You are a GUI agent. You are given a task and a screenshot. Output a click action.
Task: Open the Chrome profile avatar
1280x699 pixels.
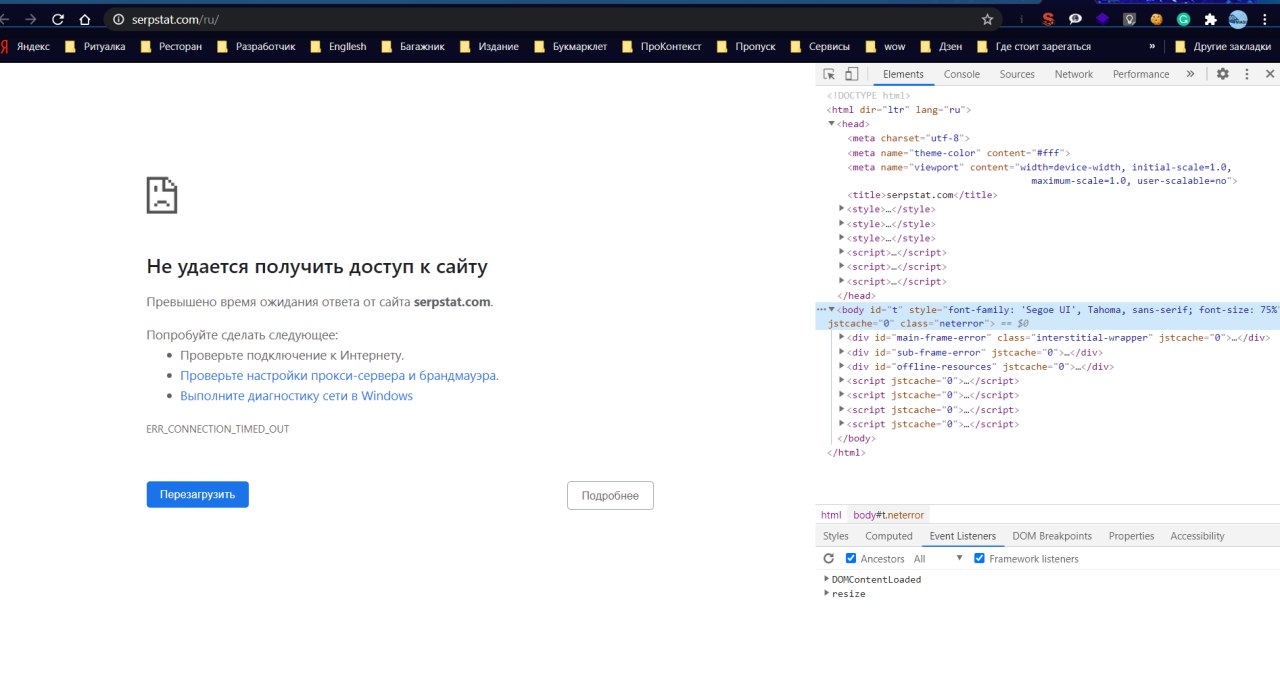click(1238, 19)
